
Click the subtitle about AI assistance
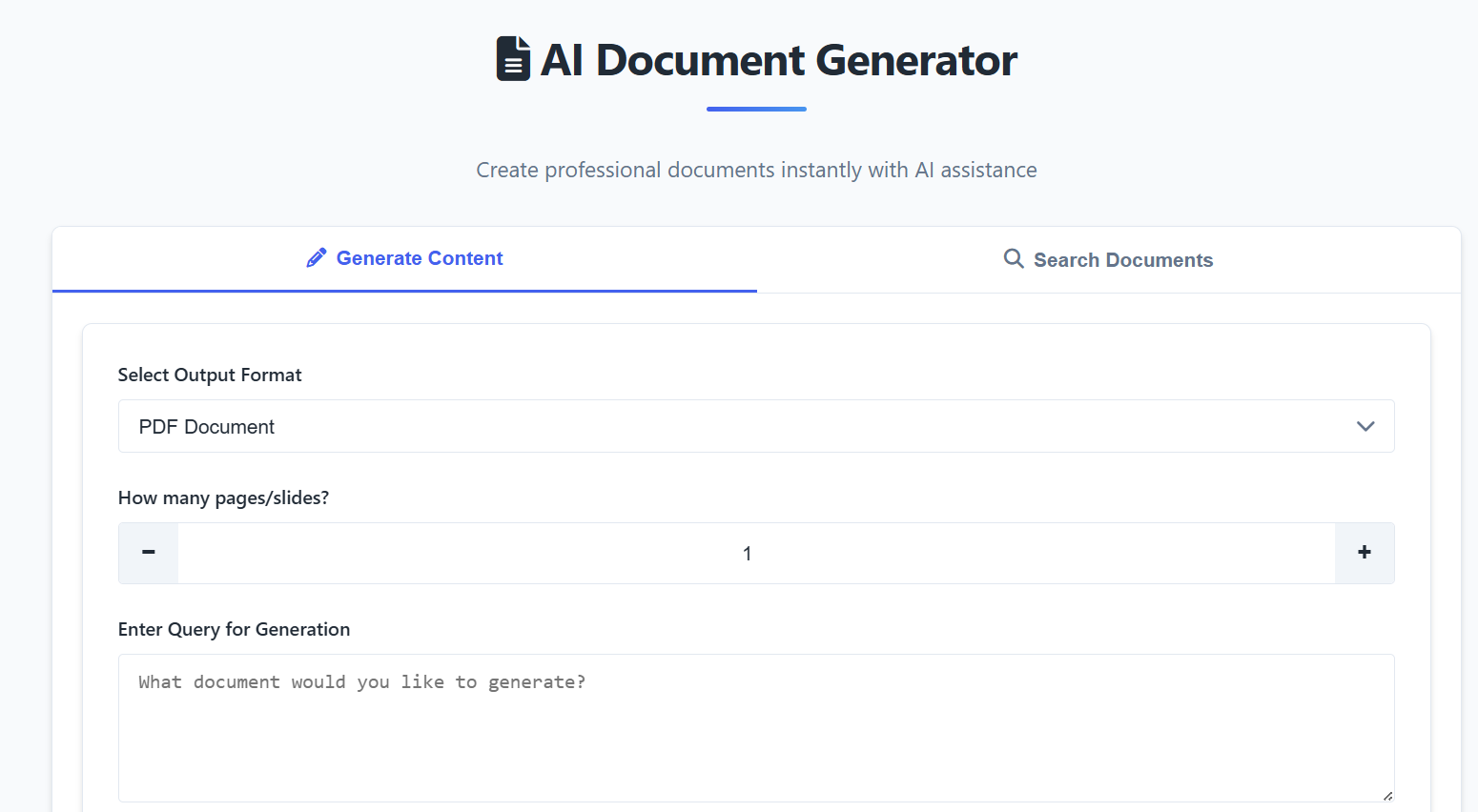click(756, 171)
